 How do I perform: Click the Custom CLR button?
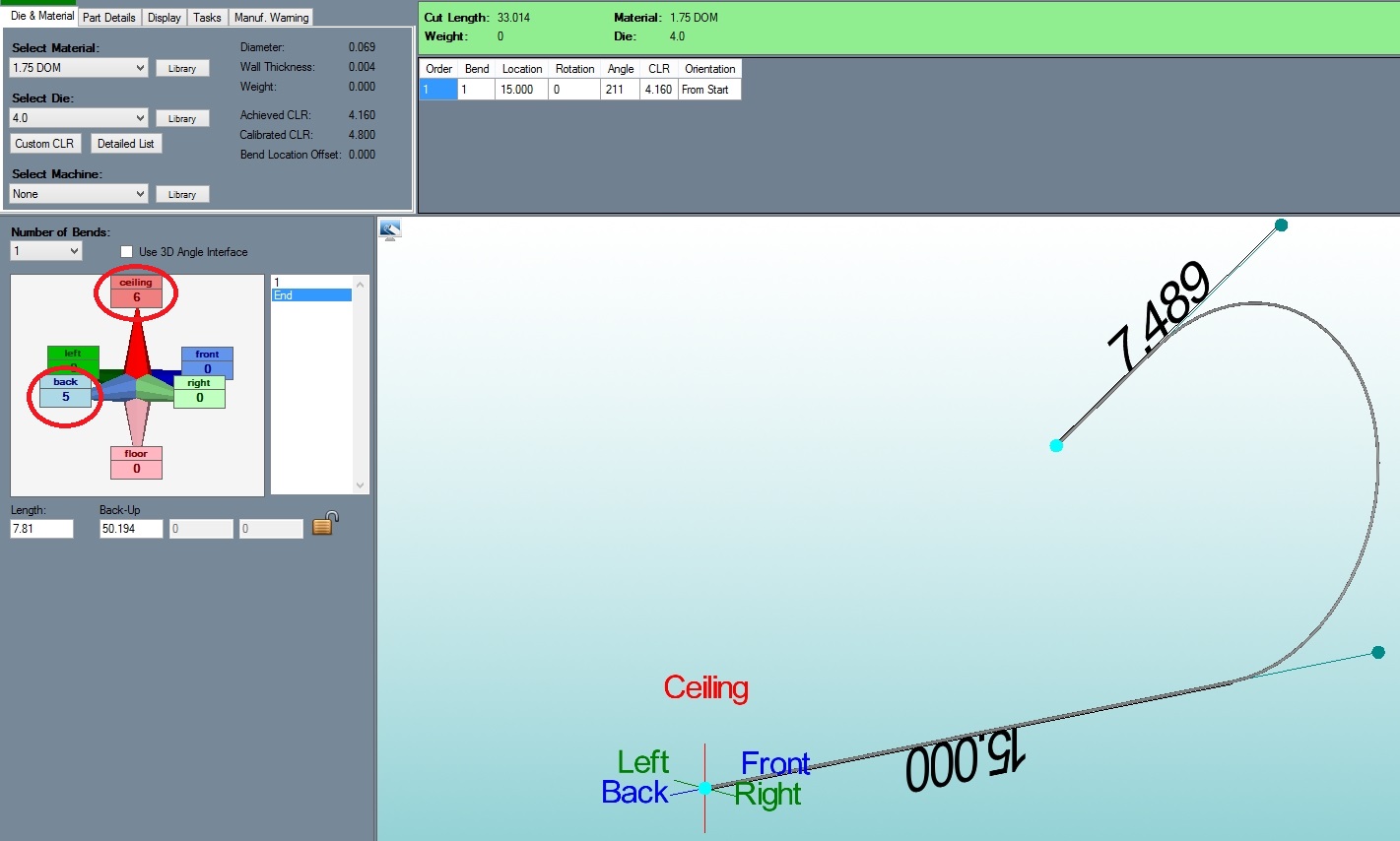tap(44, 144)
